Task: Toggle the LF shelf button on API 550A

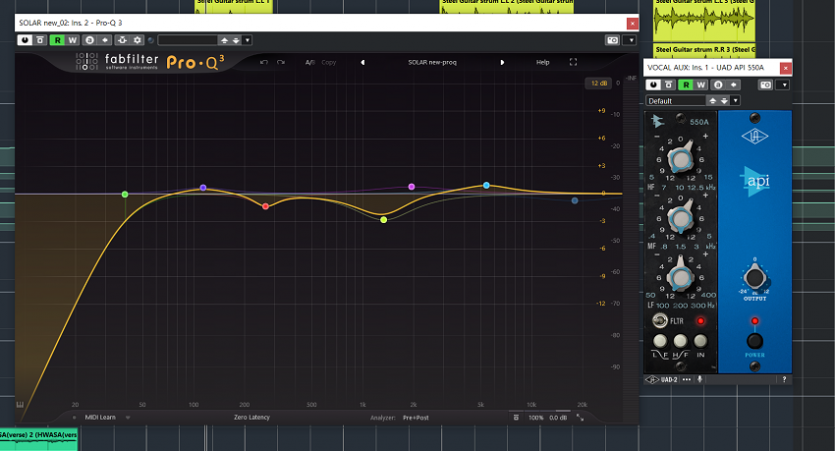Action: click(x=660, y=341)
